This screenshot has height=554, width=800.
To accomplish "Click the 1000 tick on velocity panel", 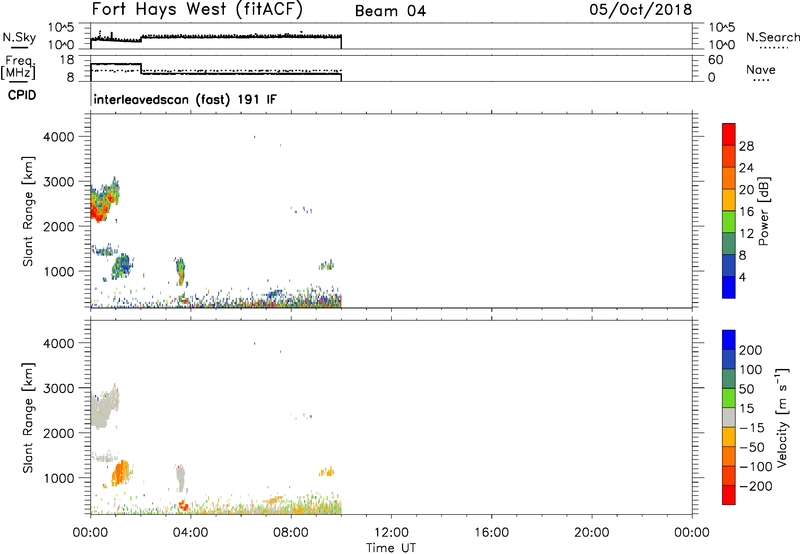I will [x=59, y=478].
